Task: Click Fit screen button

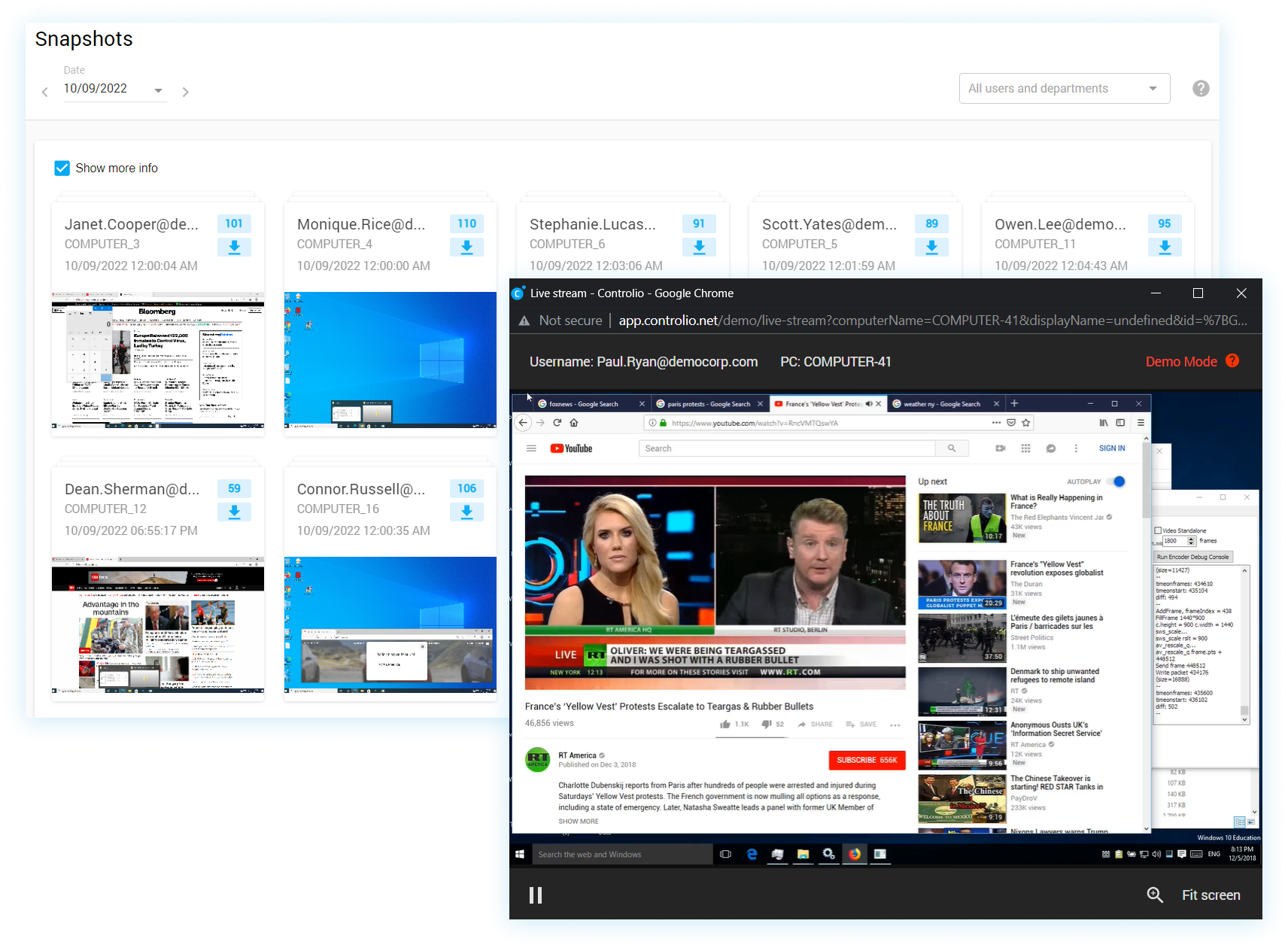Action: [x=1211, y=895]
